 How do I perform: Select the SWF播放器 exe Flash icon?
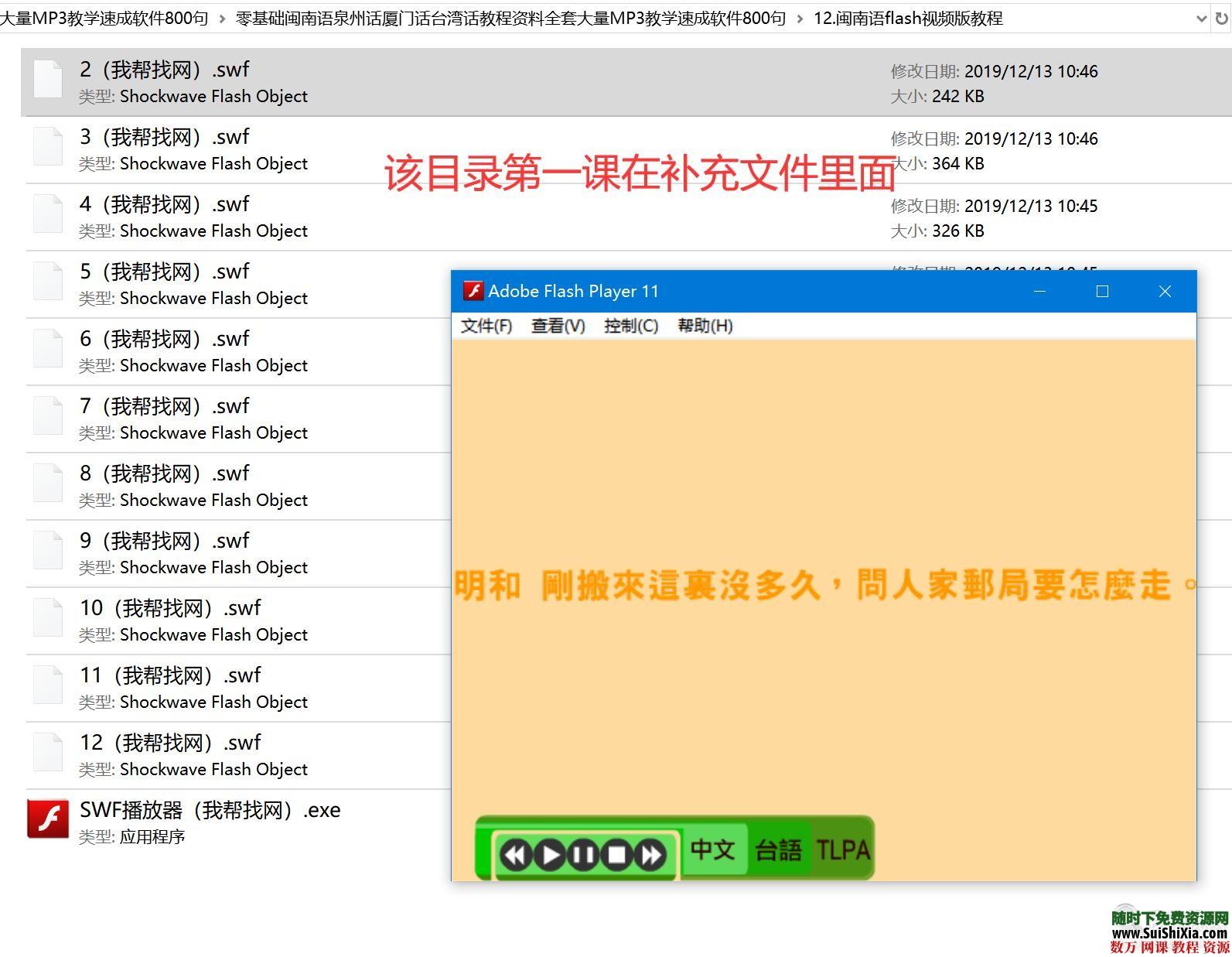(48, 819)
